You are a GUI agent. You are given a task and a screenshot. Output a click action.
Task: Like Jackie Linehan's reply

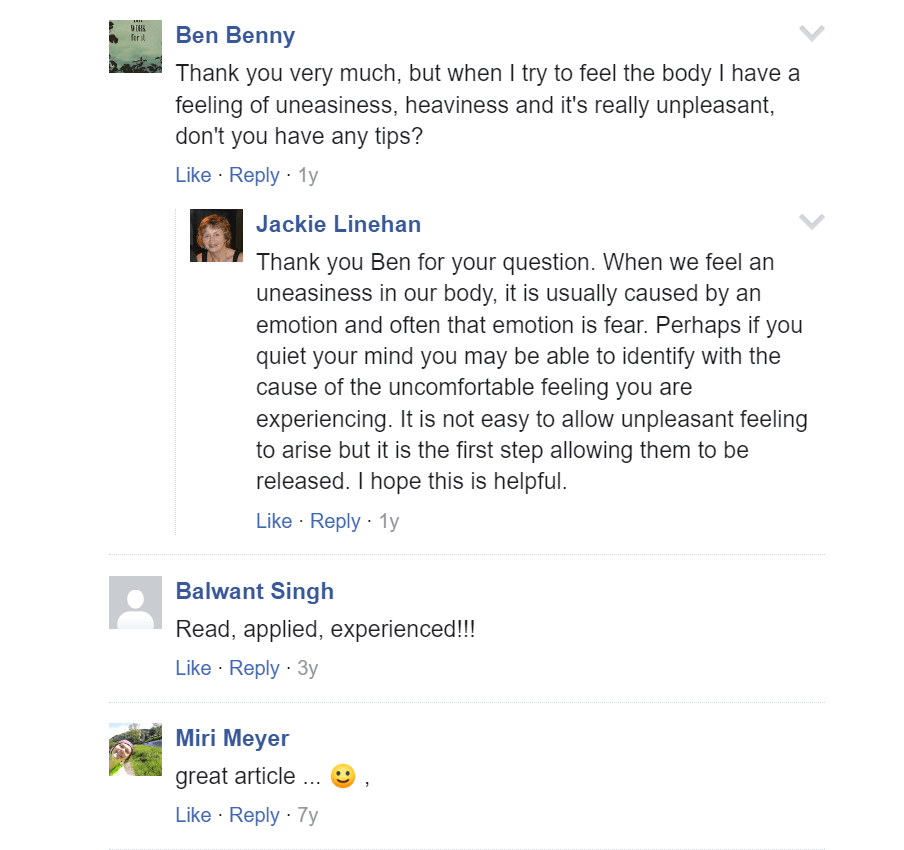tap(274, 521)
